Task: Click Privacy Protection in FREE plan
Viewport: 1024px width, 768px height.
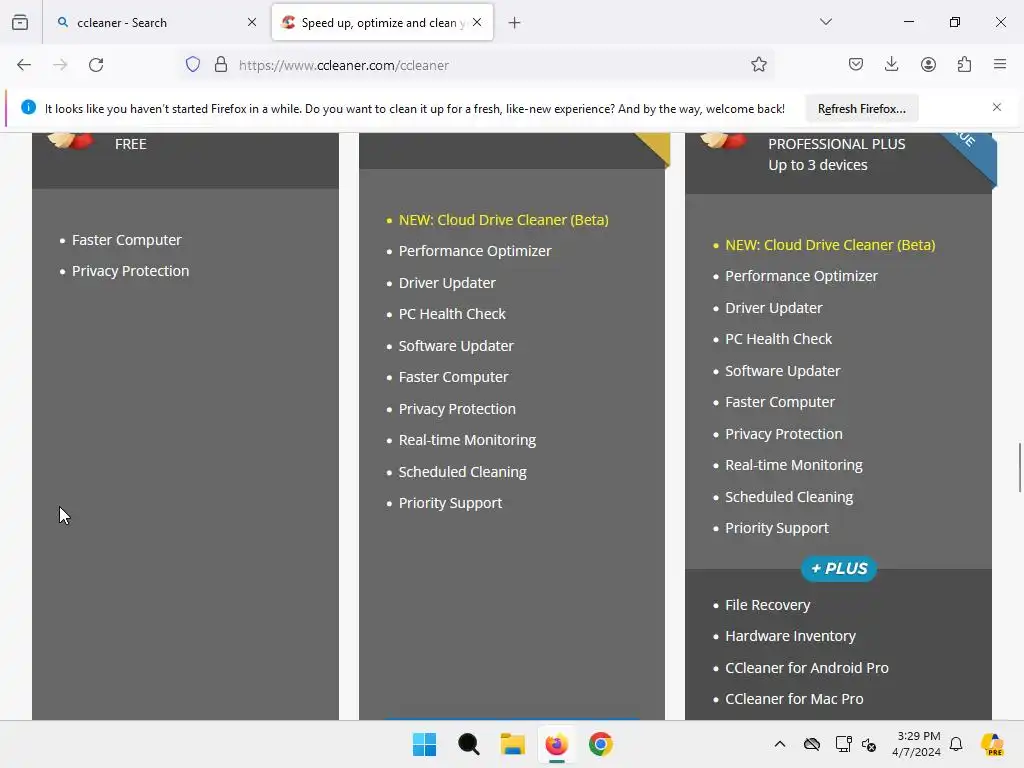Action: (131, 271)
